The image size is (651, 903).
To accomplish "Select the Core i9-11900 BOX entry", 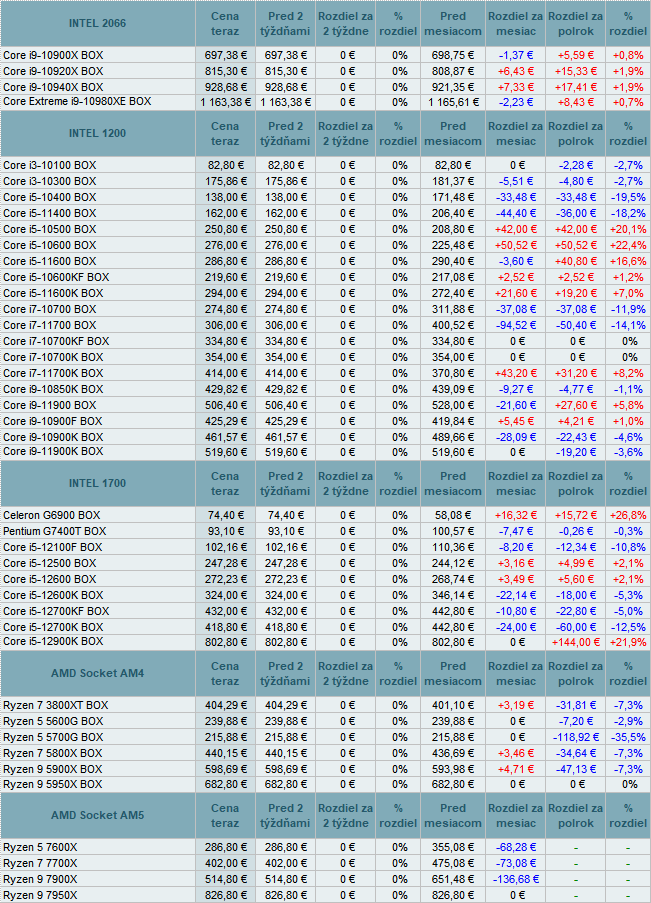I will [x=50, y=406].
